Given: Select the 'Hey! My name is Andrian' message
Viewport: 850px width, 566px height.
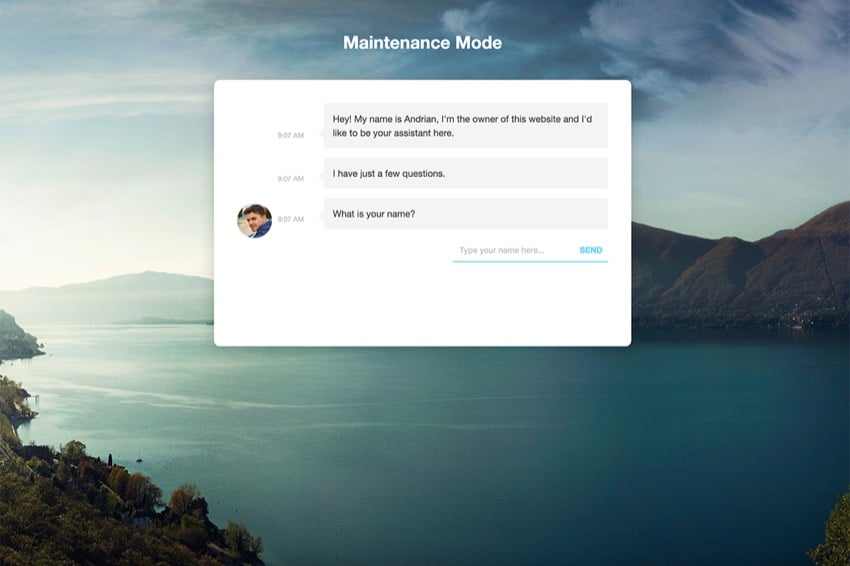Looking at the screenshot, I should pyautogui.click(x=465, y=126).
